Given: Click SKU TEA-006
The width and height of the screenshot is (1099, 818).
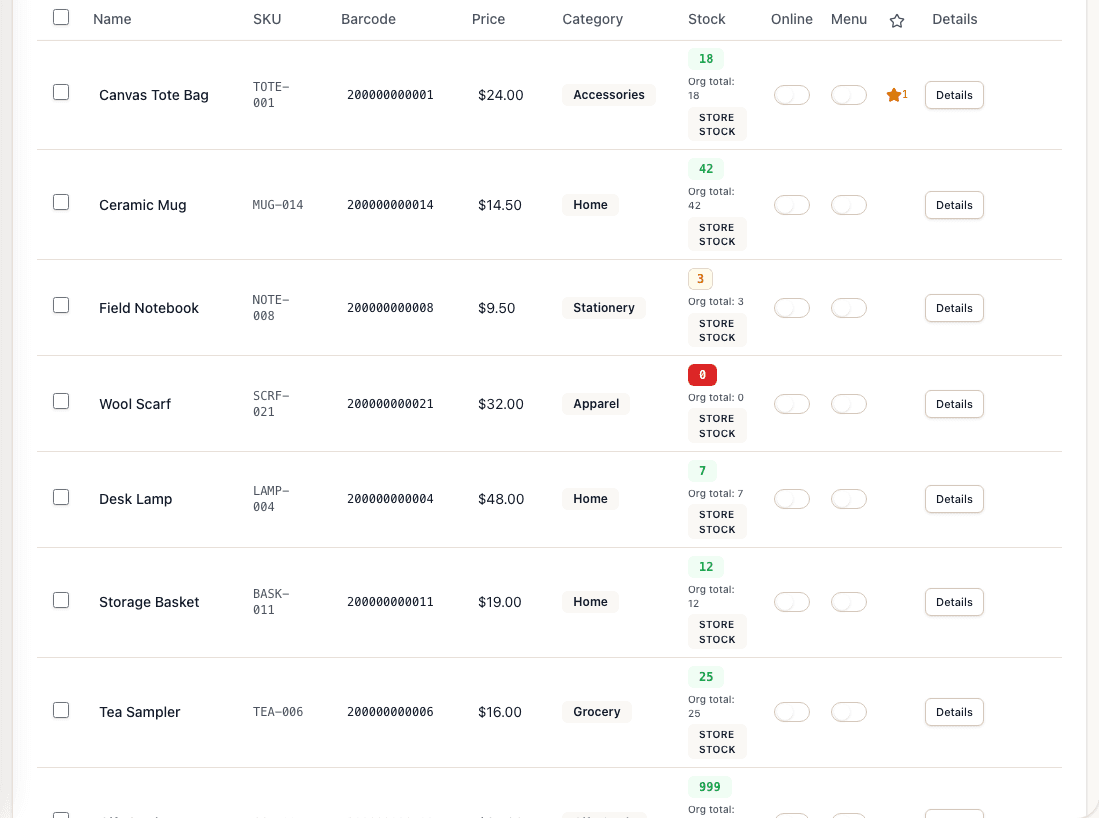Looking at the screenshot, I should pos(278,712).
